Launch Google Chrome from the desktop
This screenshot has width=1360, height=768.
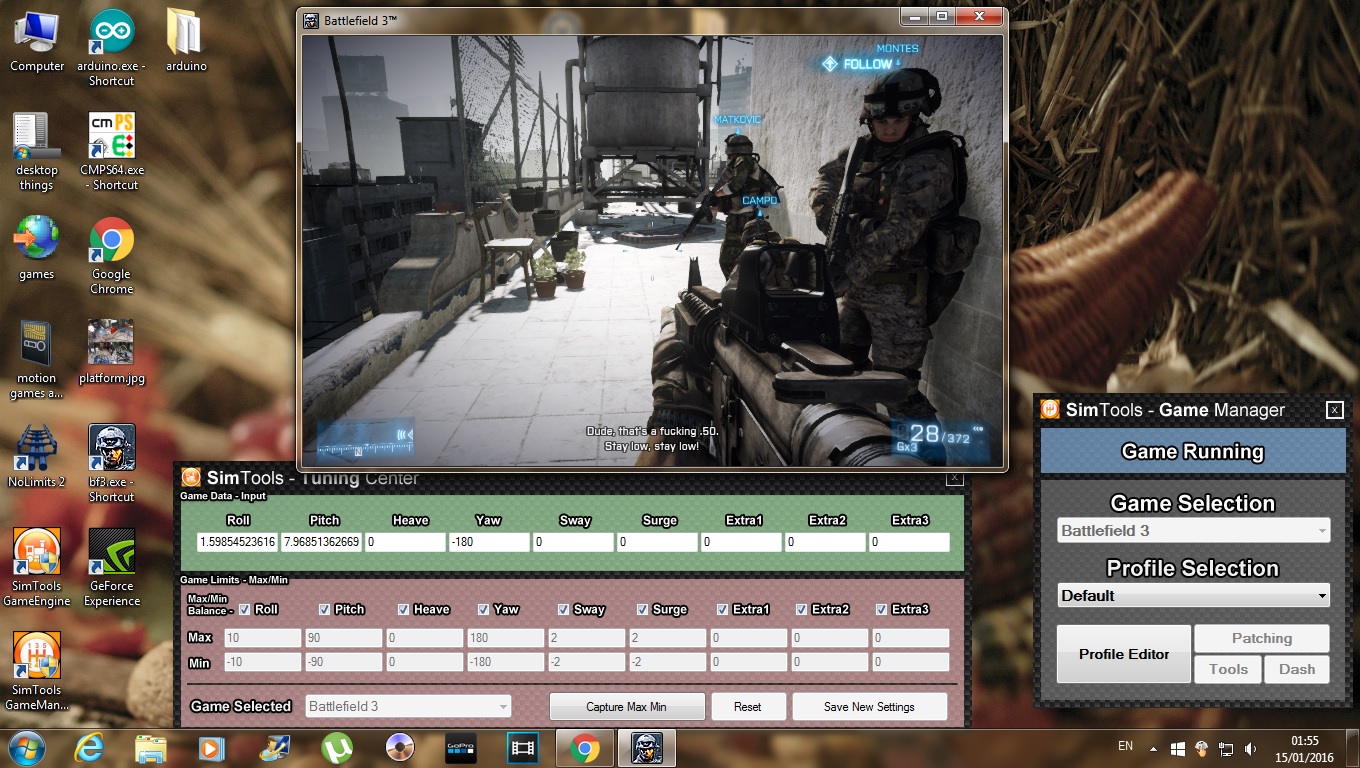click(112, 256)
